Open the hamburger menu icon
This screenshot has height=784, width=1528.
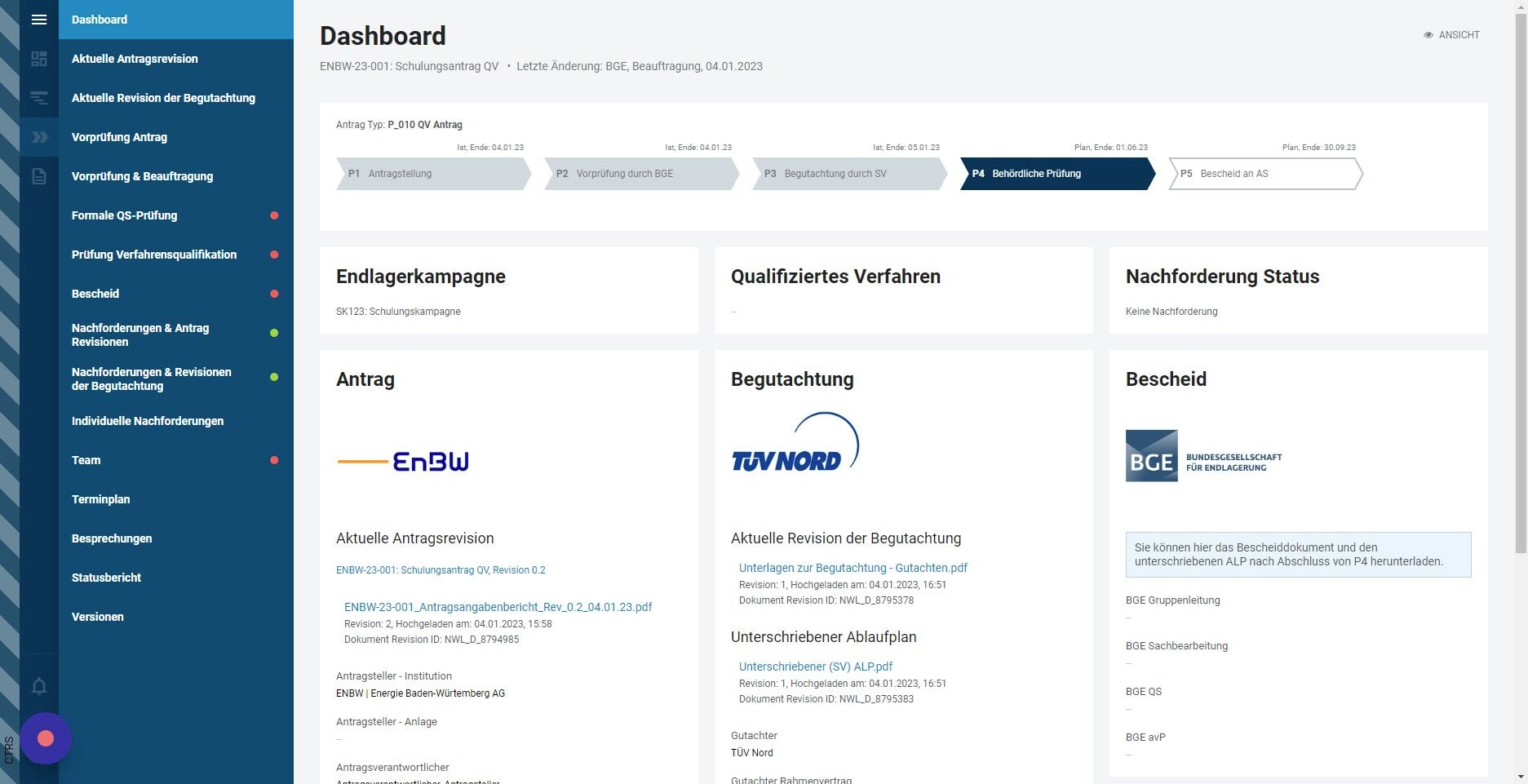(x=39, y=20)
